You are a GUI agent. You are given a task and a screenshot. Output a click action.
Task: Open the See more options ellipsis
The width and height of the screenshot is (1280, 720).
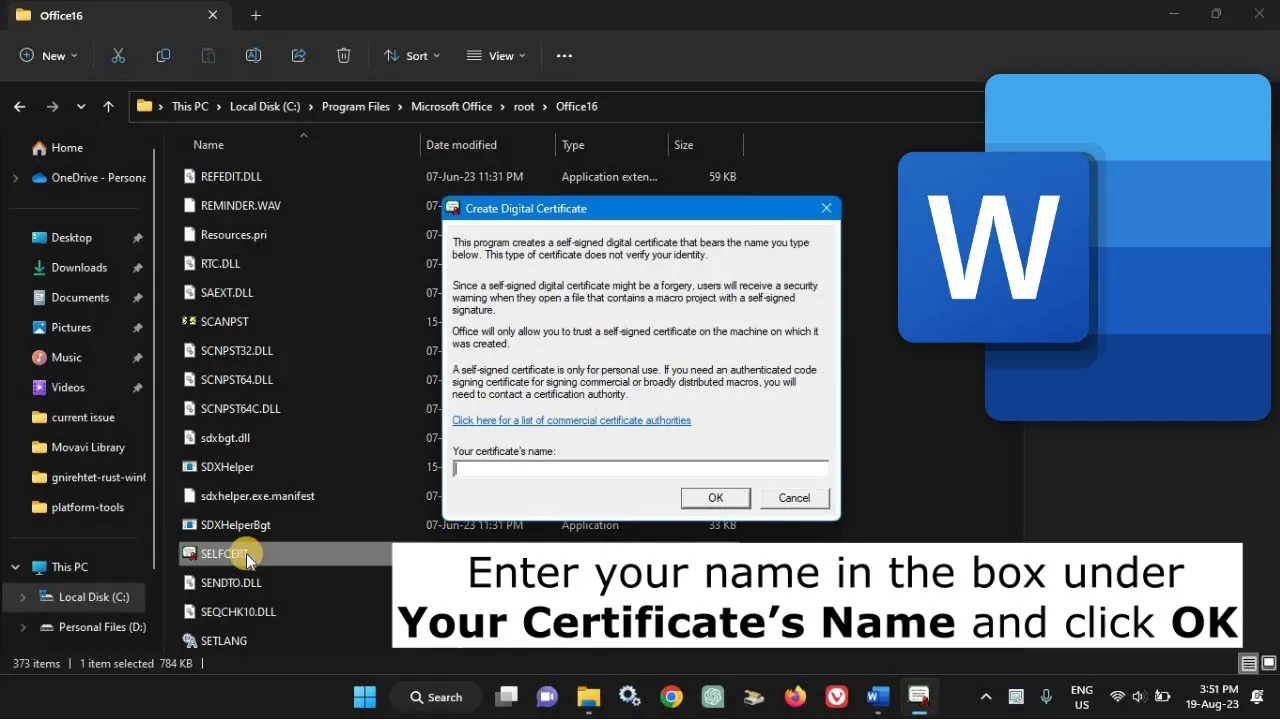tap(564, 56)
